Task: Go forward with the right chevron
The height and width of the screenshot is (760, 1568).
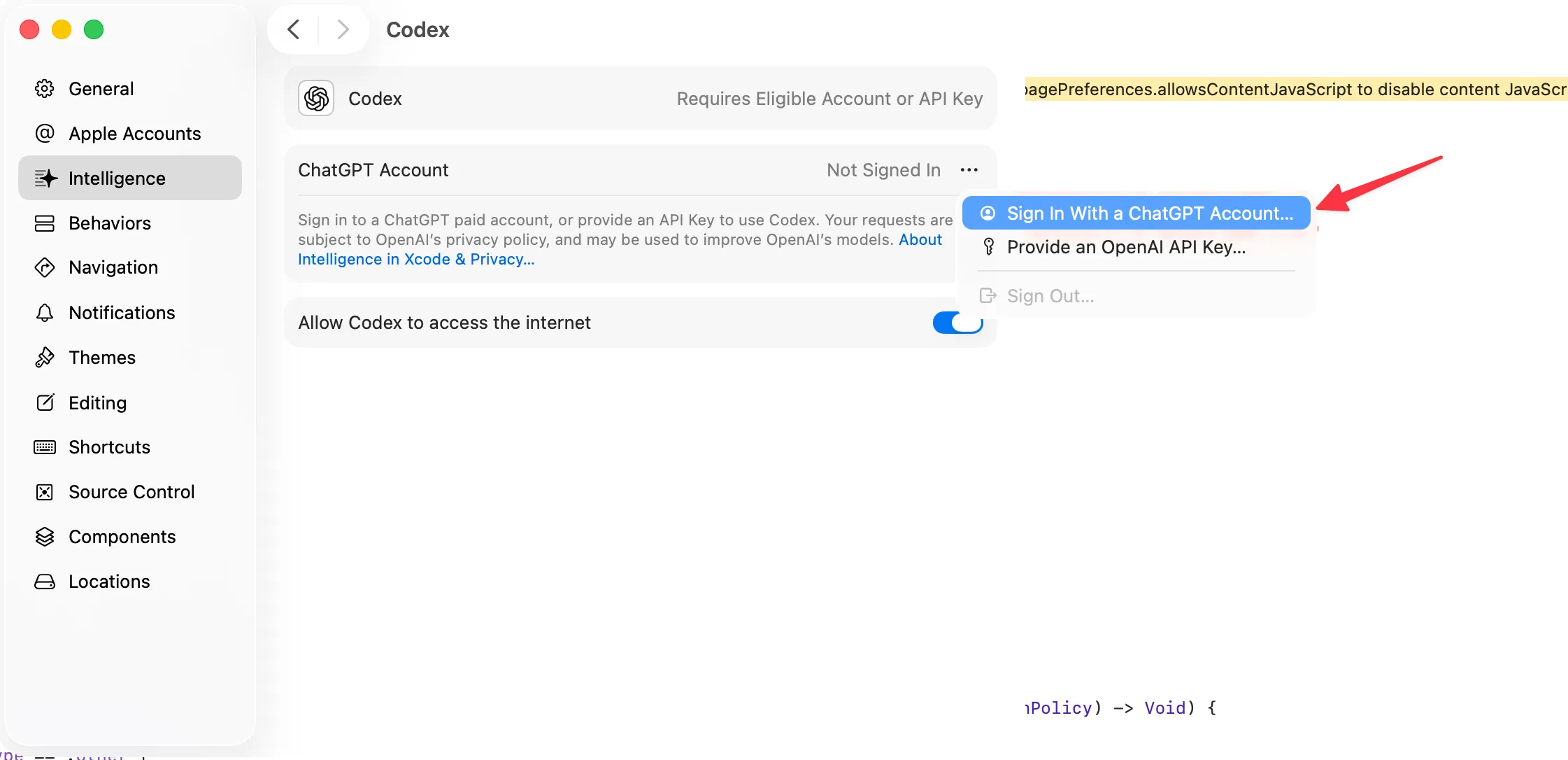Action: [343, 29]
